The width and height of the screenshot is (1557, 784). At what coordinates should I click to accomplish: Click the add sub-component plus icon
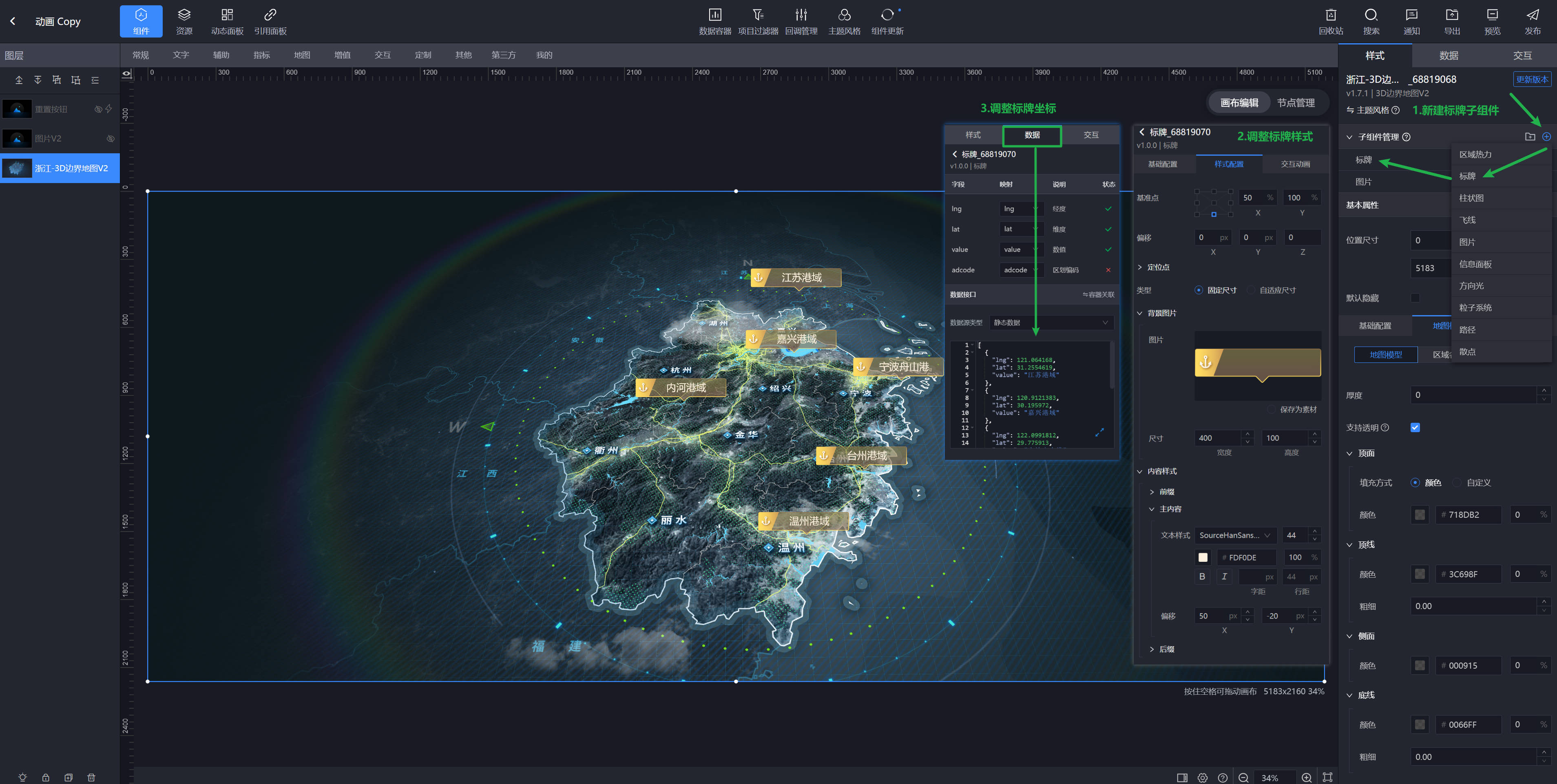coord(1546,137)
